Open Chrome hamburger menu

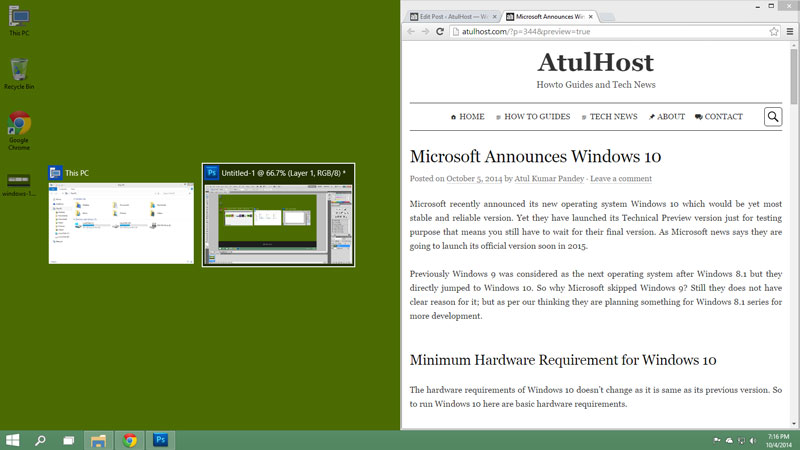[790, 32]
